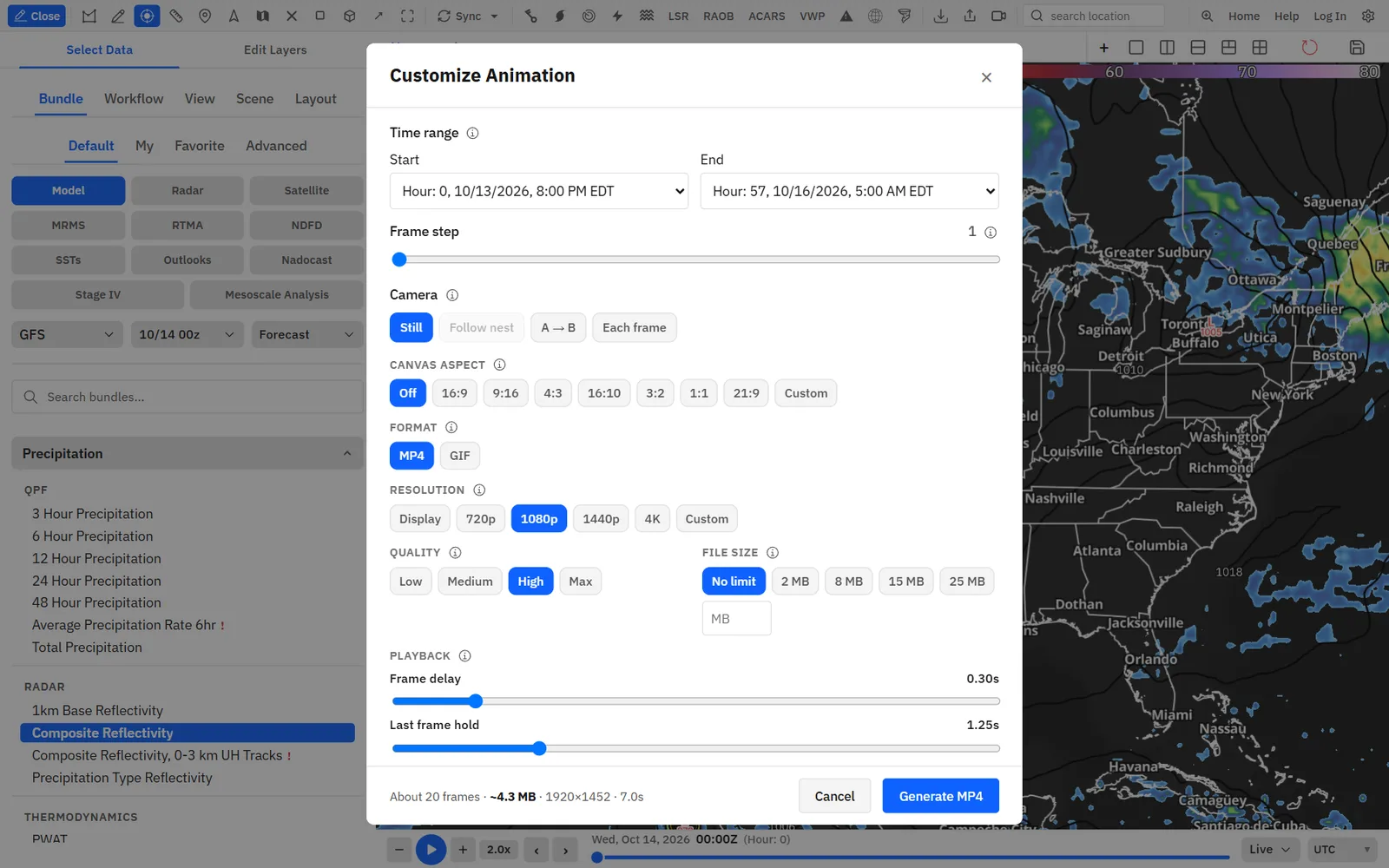This screenshot has height=868, width=1389.
Task: Open the GFS model dropdown
Action: [67, 334]
